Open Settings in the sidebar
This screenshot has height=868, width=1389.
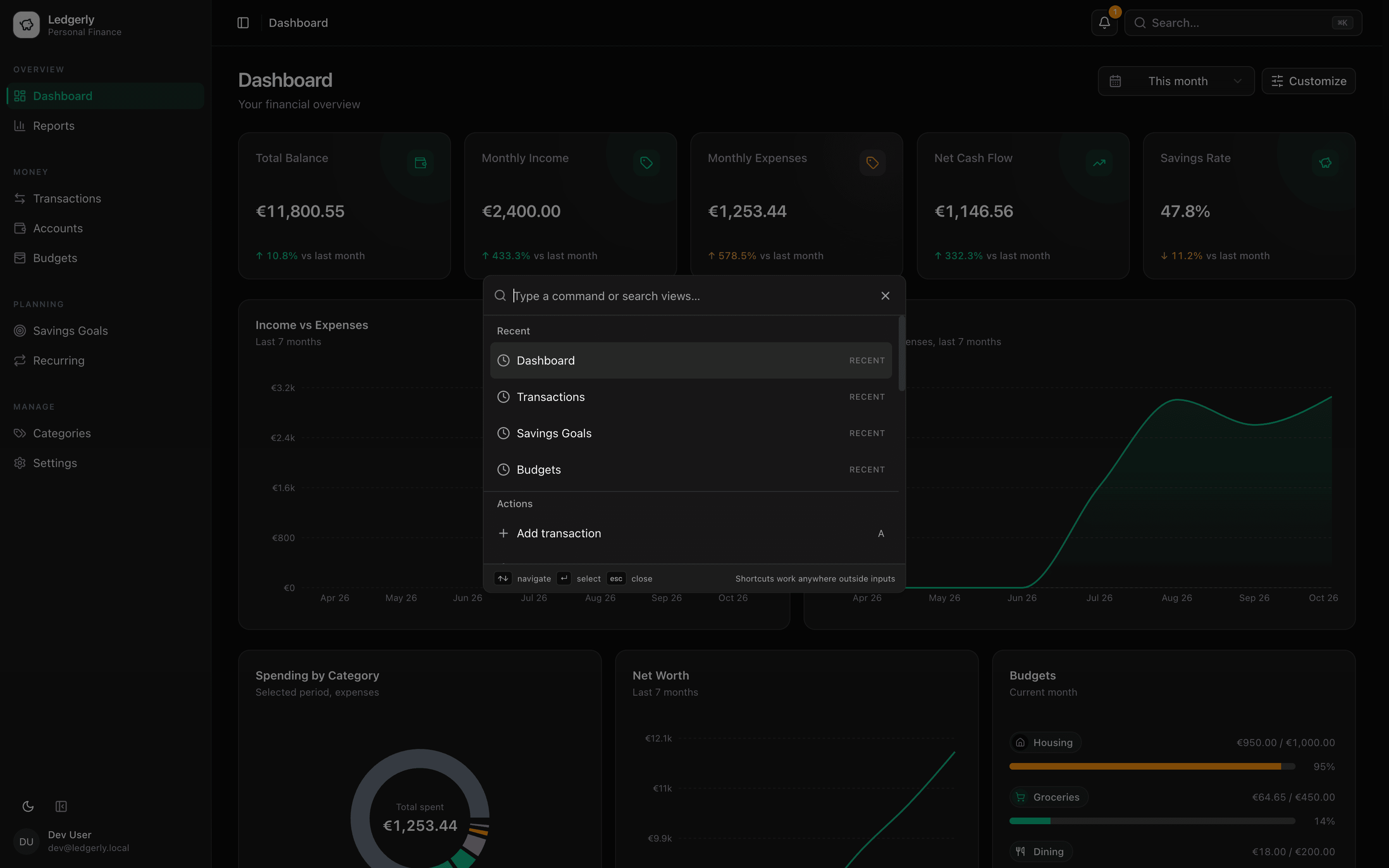(x=105, y=463)
